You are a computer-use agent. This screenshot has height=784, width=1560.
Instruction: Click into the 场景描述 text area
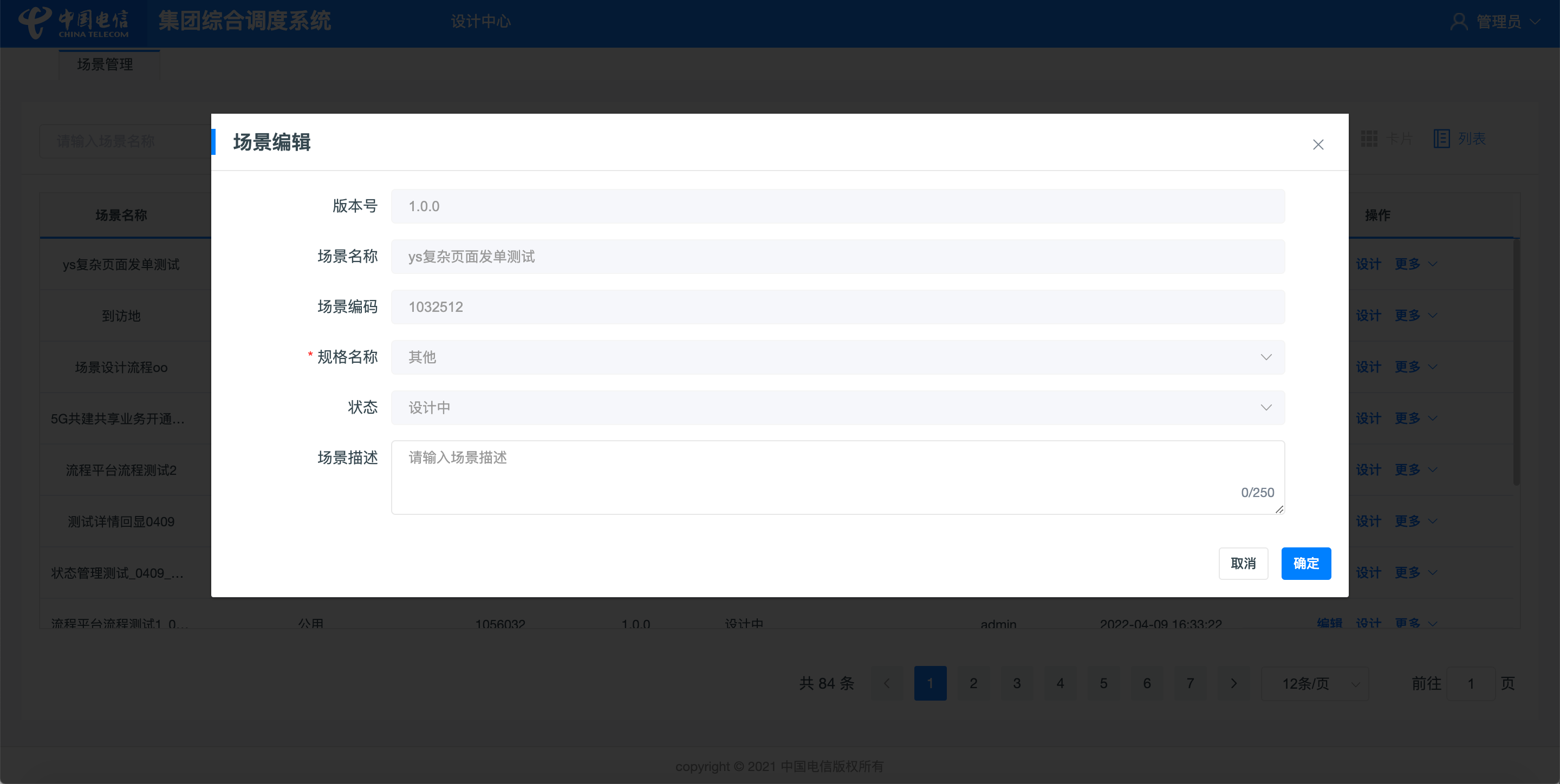pyautogui.click(x=837, y=477)
